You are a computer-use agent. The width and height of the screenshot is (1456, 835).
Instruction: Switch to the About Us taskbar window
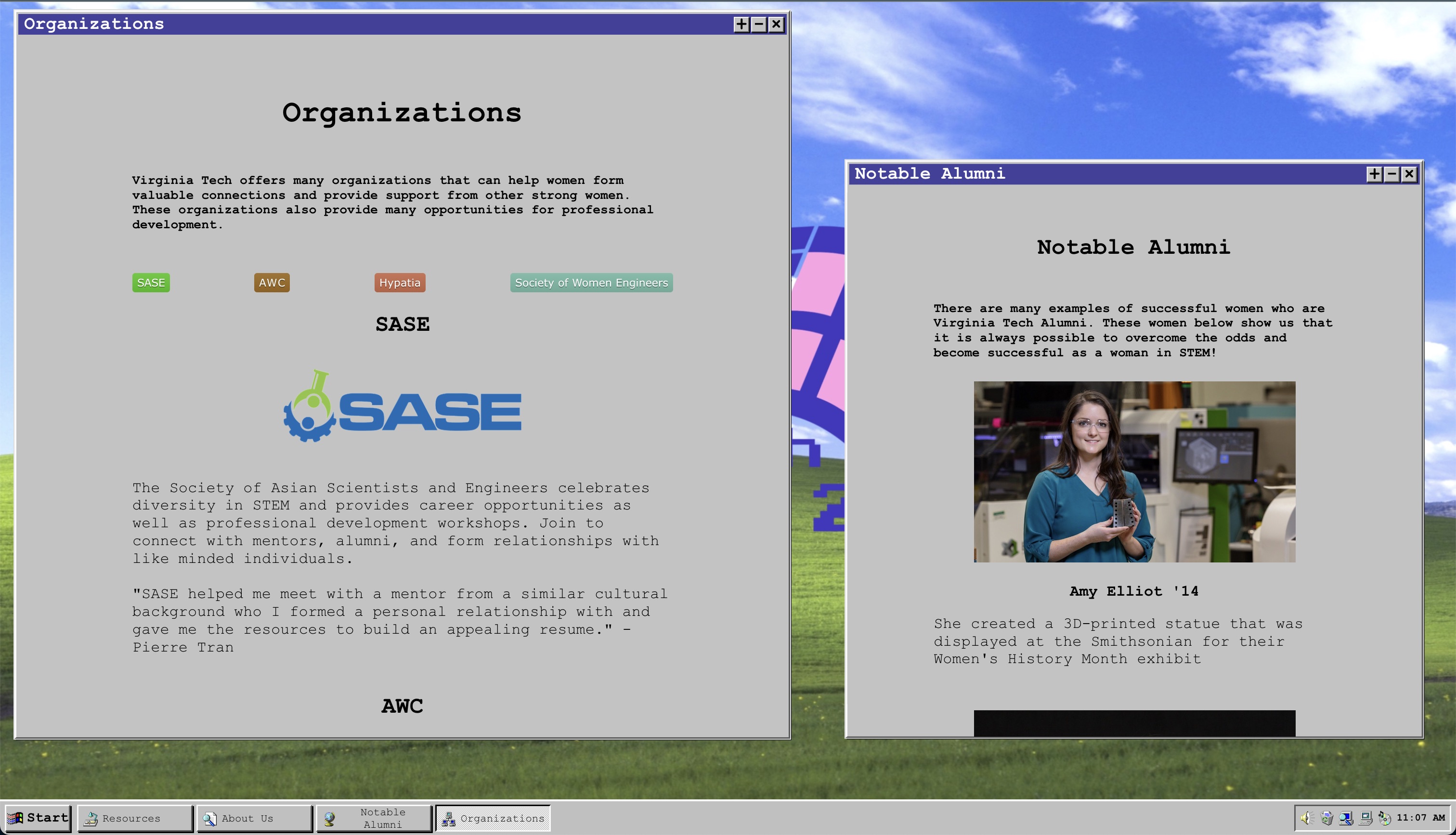(x=255, y=818)
